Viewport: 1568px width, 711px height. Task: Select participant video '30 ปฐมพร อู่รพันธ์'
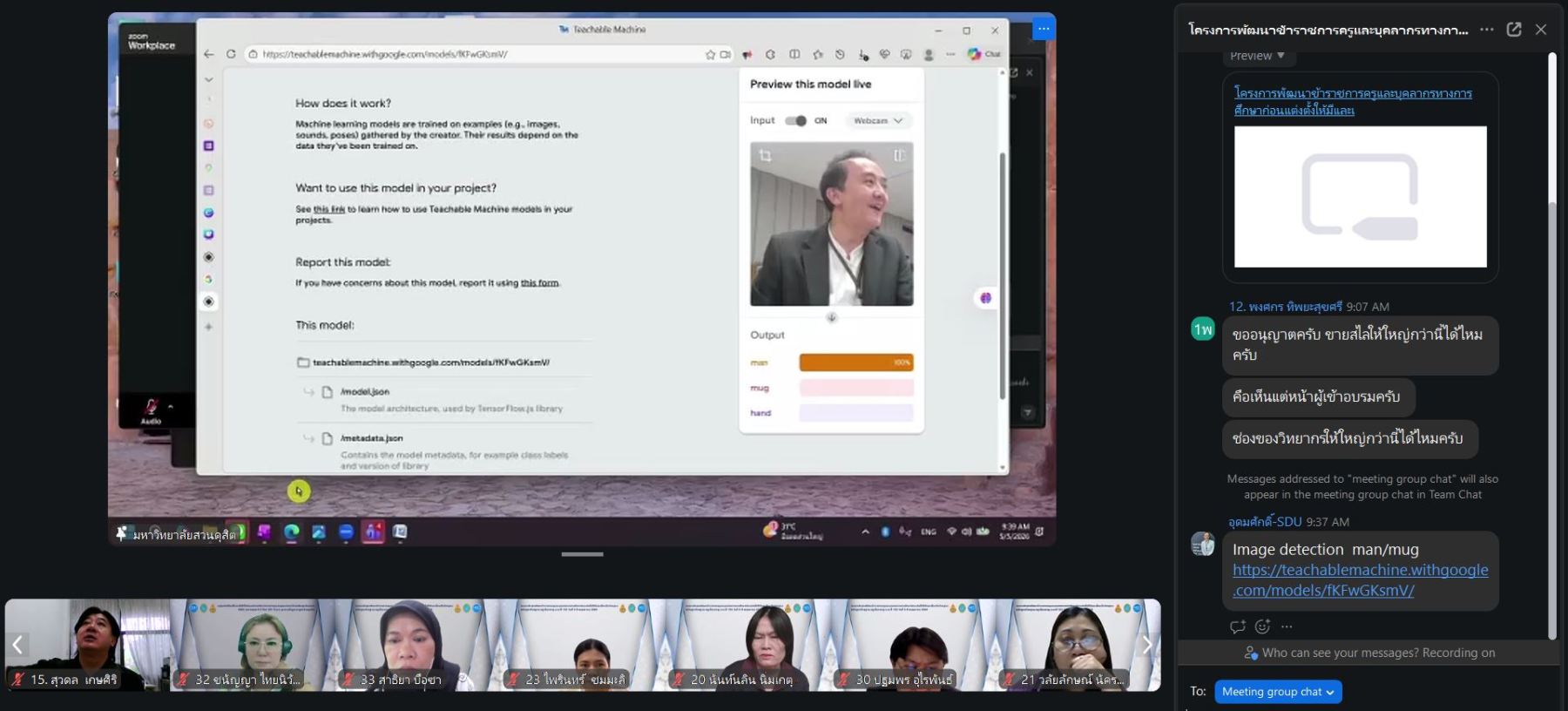pyautogui.click(x=913, y=645)
